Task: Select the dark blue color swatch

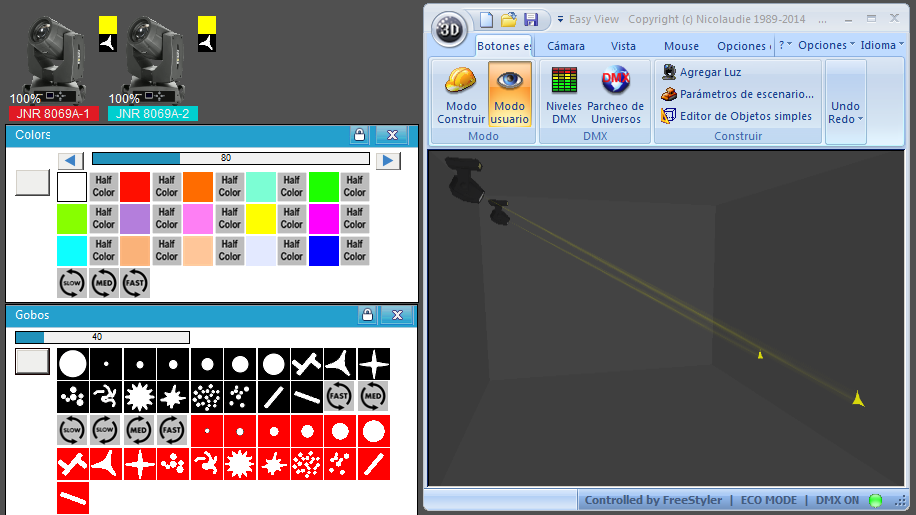Action: click(324, 251)
